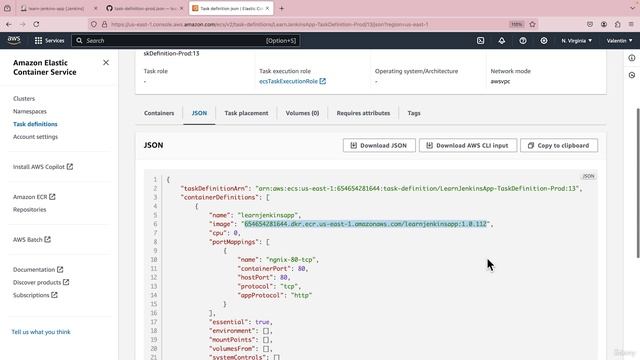Click Tell us what you think
640x360 pixels.
pyautogui.click(x=41, y=332)
